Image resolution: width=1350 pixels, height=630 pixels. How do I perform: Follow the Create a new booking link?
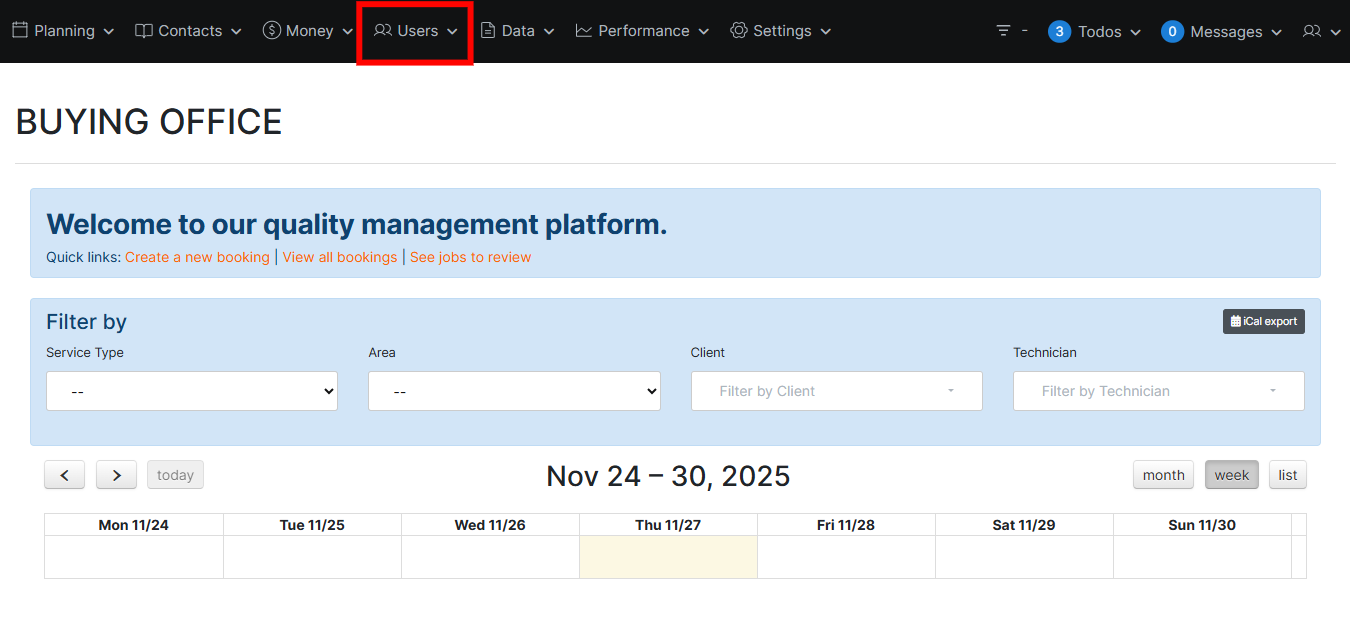pyautogui.click(x=197, y=257)
